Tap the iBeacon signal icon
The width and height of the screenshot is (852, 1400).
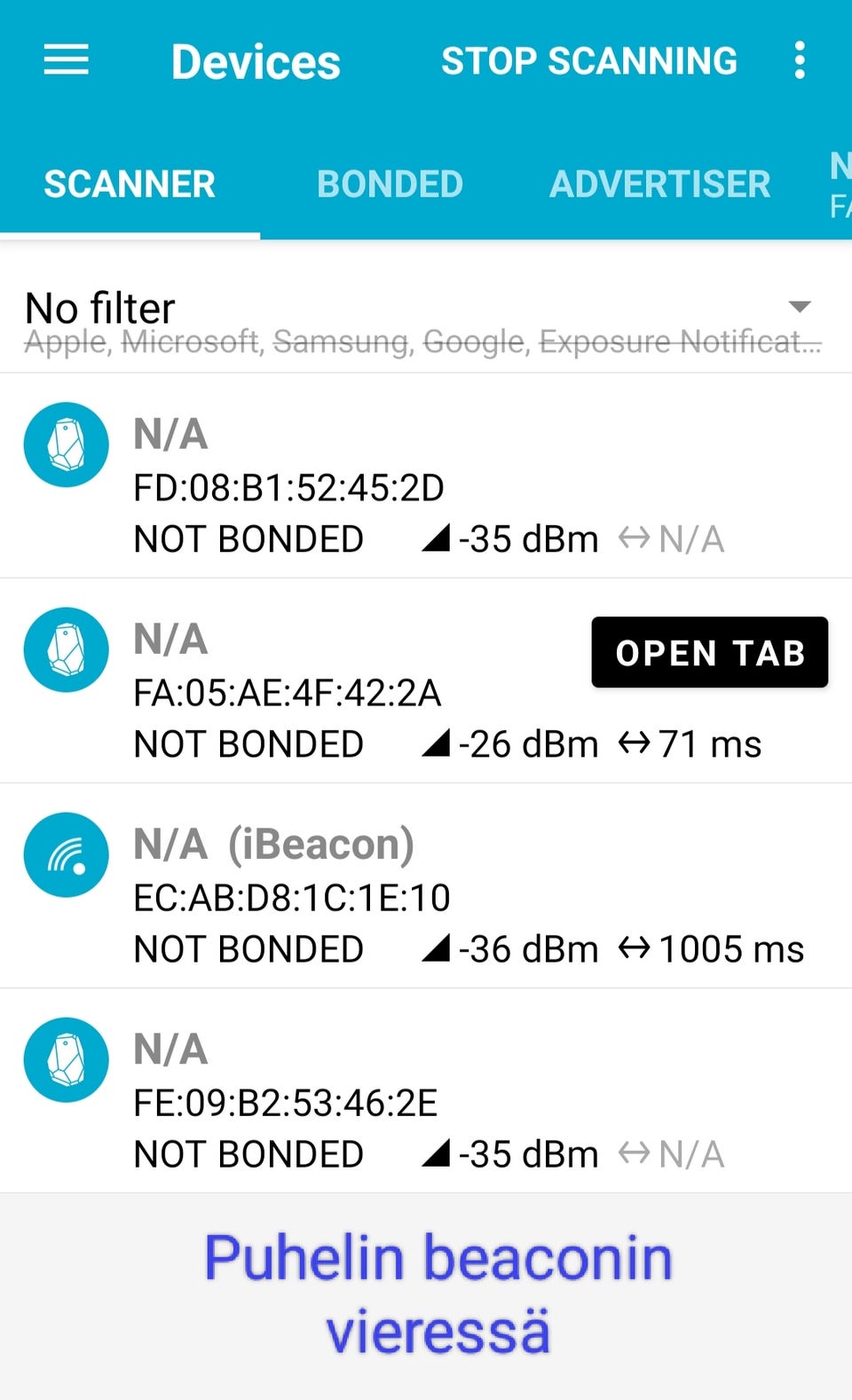click(x=67, y=854)
